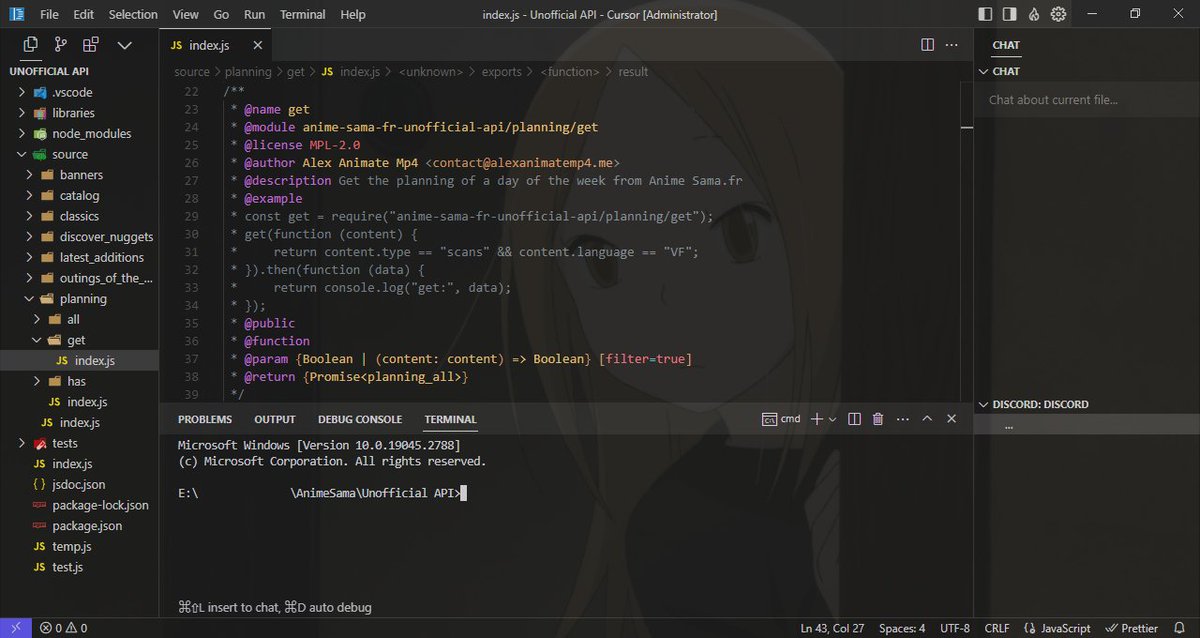Open the Extensions view
Viewport: 1200px width, 638px height.
91,45
